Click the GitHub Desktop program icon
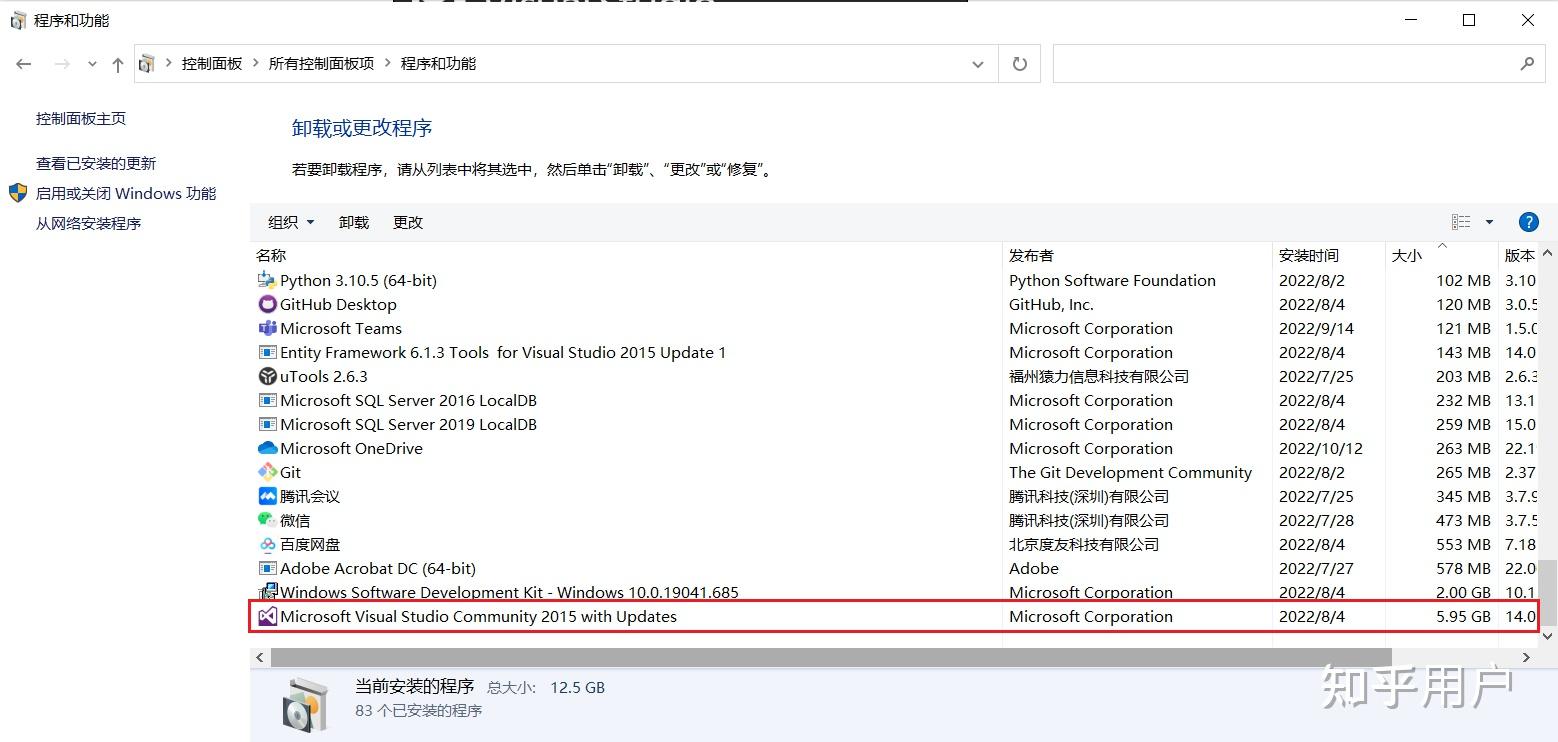 pos(267,304)
